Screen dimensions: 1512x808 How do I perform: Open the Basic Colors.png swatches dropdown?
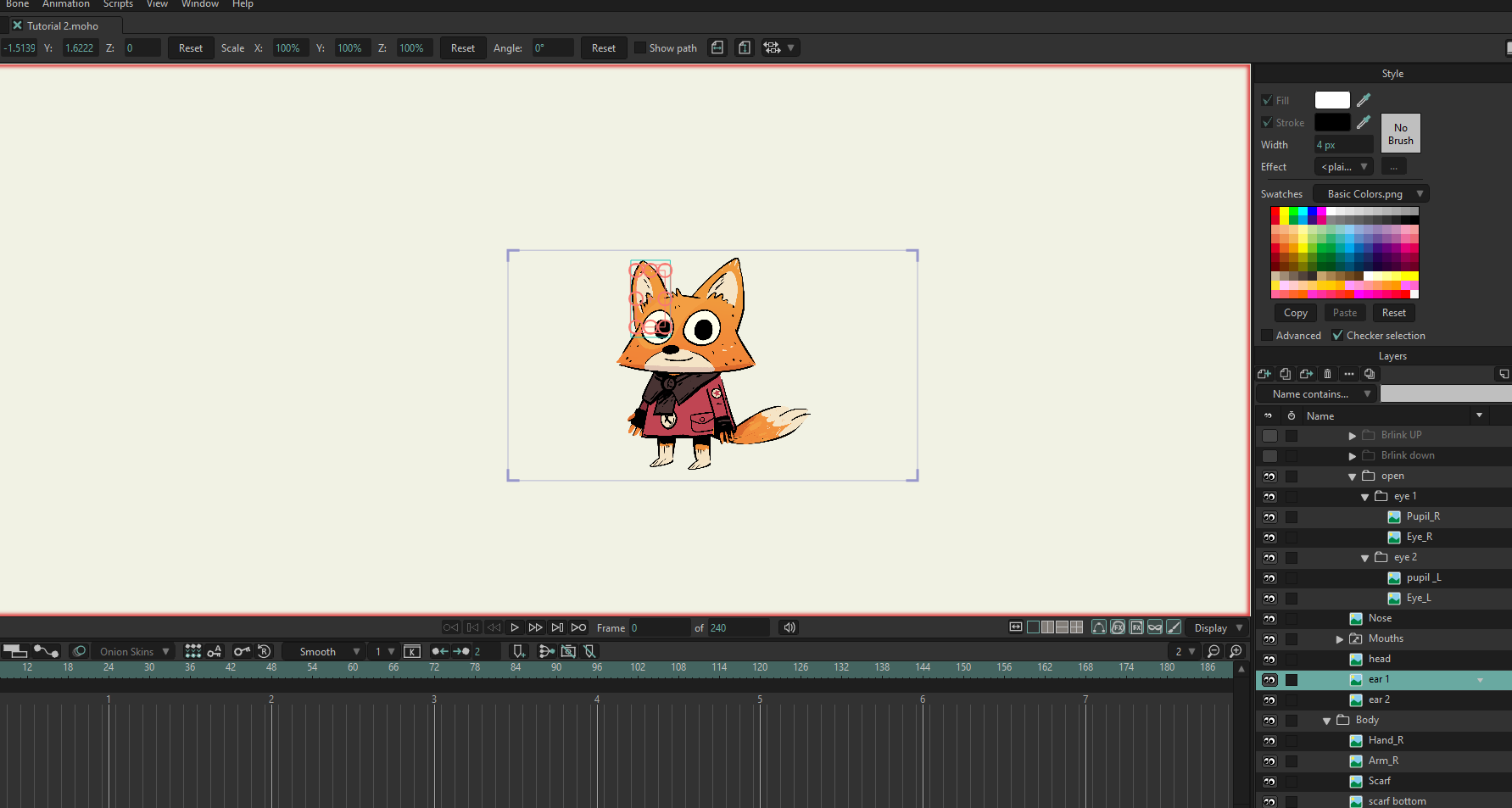coord(1370,194)
